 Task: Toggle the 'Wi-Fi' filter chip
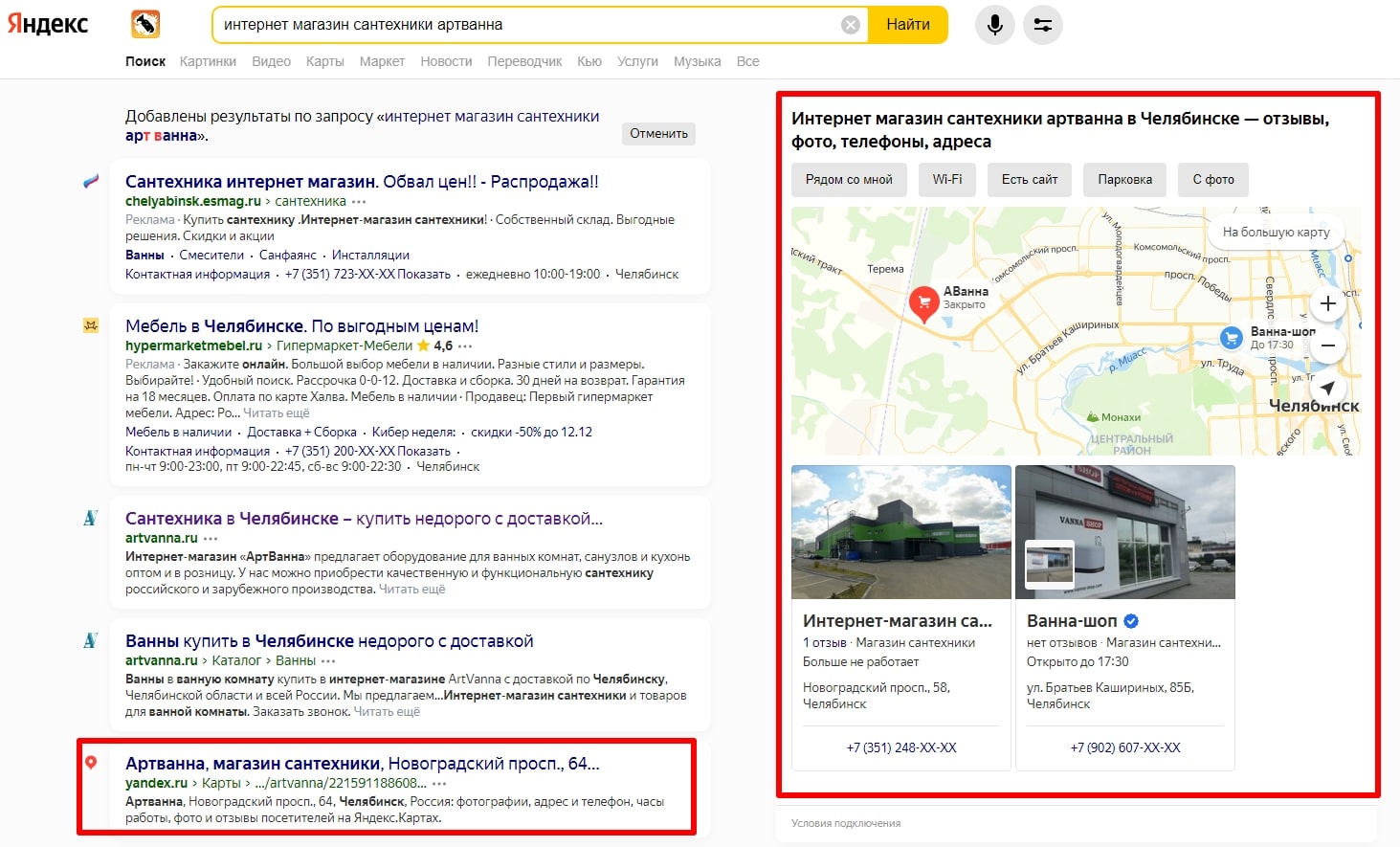click(x=946, y=180)
